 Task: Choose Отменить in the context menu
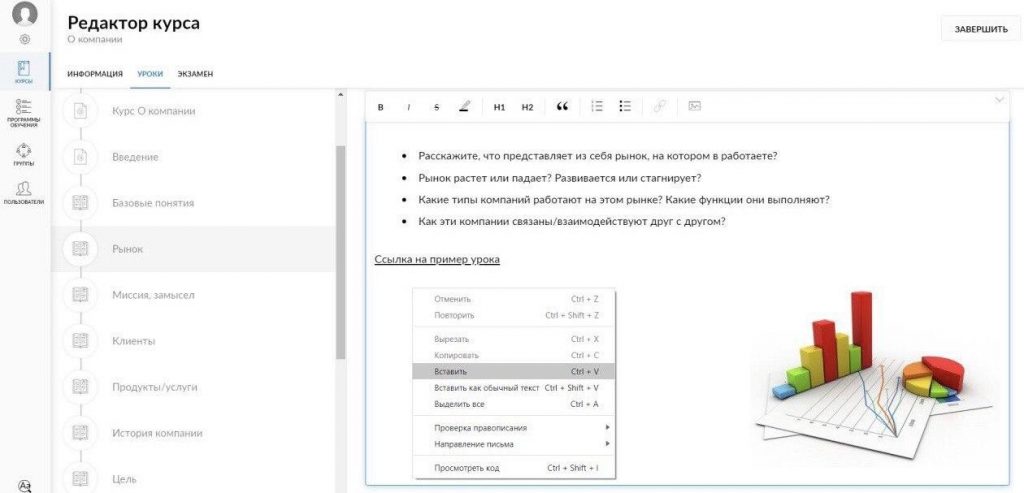(514, 299)
